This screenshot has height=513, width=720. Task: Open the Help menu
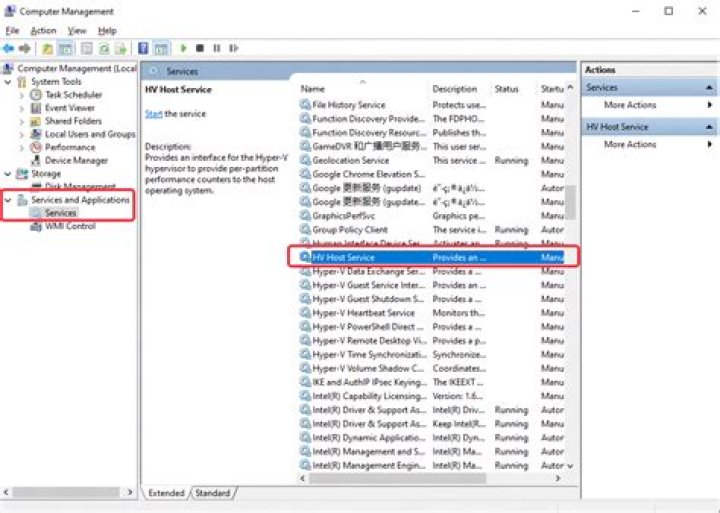pos(107,31)
